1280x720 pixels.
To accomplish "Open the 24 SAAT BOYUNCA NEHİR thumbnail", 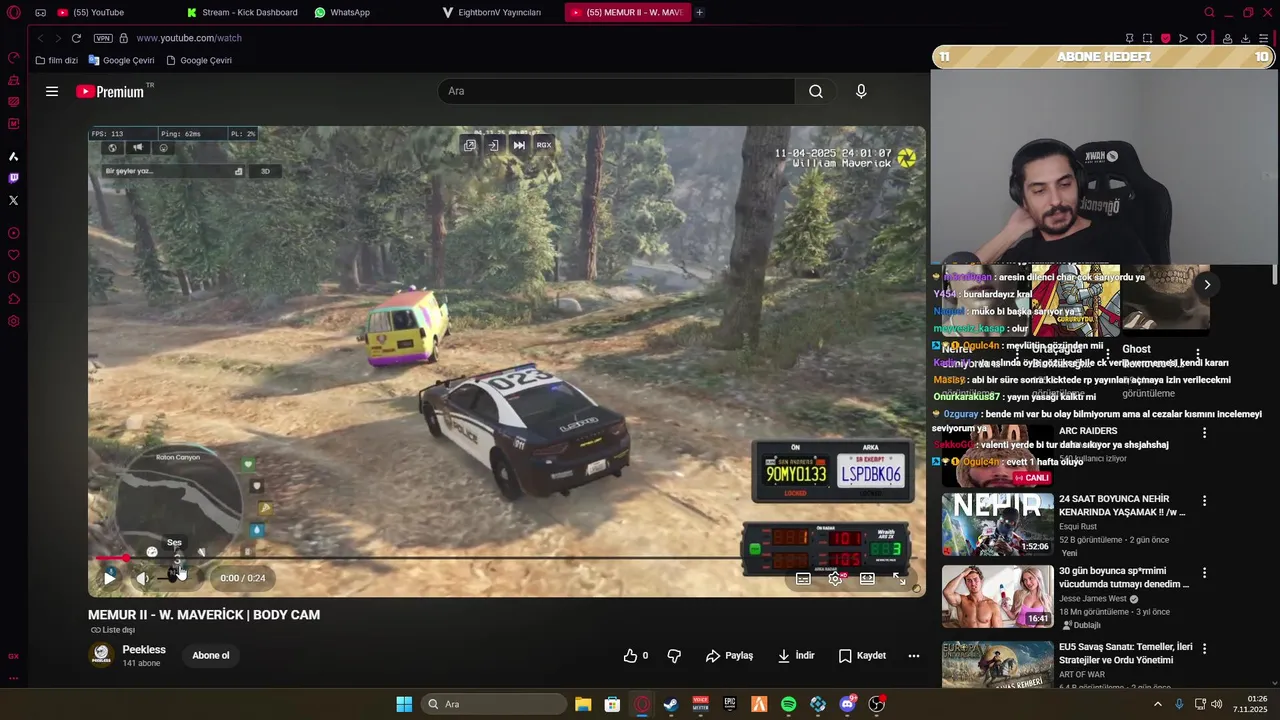I will click(x=997, y=524).
